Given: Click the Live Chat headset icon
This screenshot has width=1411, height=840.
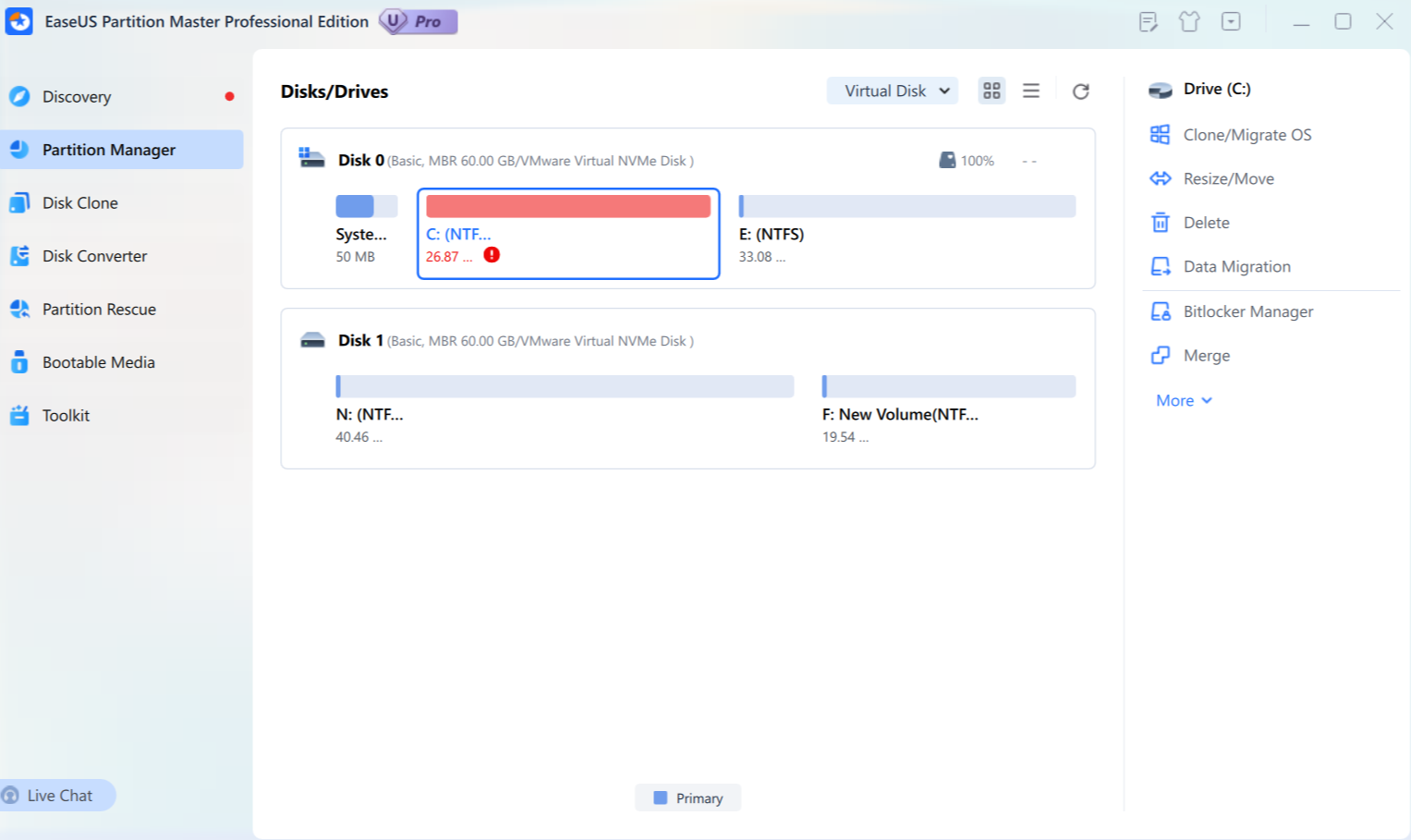Looking at the screenshot, I should click(x=10, y=796).
